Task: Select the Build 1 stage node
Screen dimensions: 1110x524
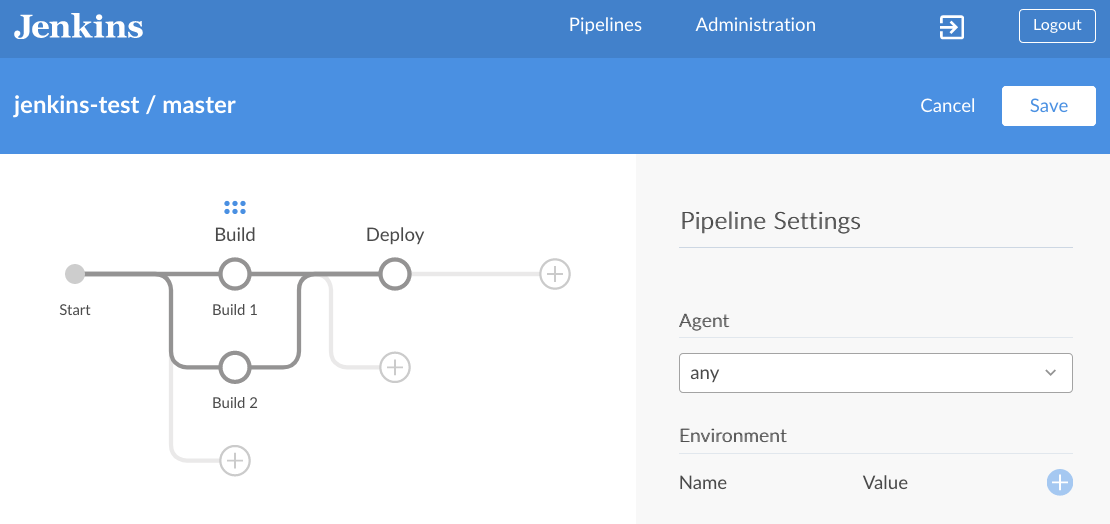Action: (x=235, y=273)
